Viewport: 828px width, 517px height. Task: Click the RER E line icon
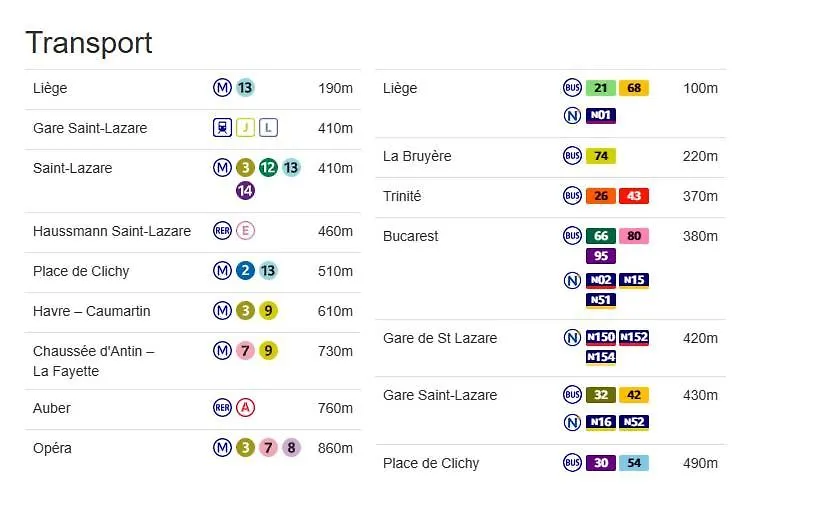tap(245, 231)
